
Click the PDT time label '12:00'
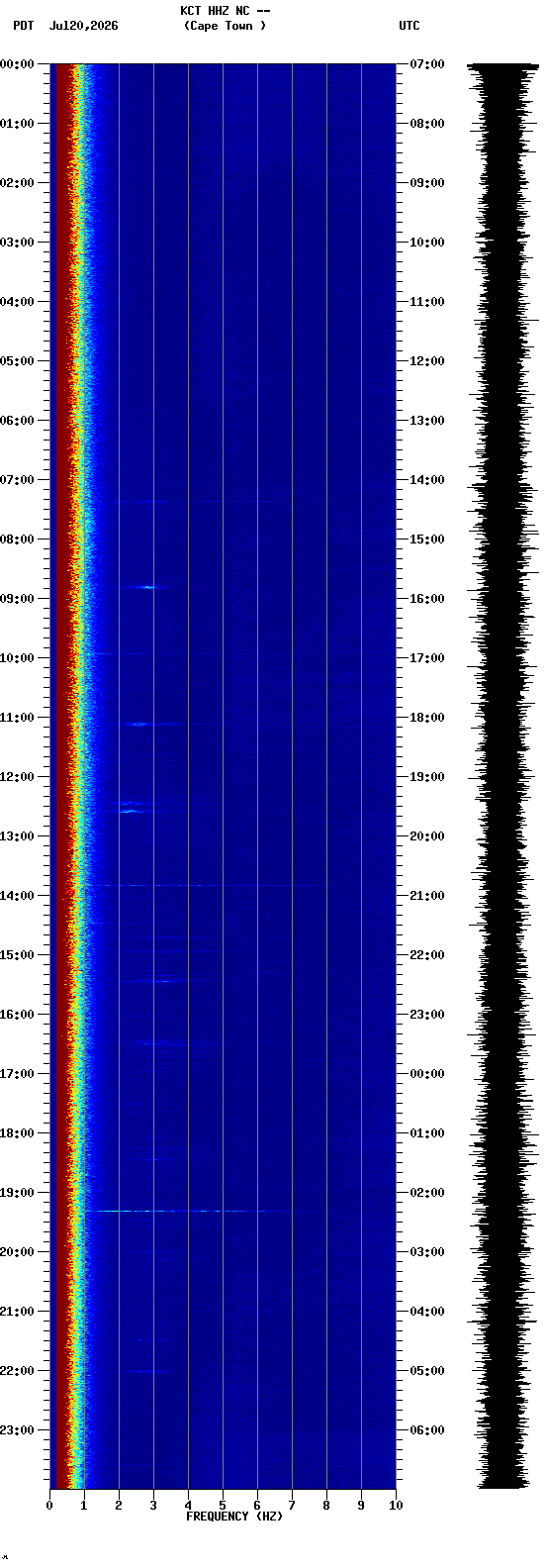[x=17, y=777]
